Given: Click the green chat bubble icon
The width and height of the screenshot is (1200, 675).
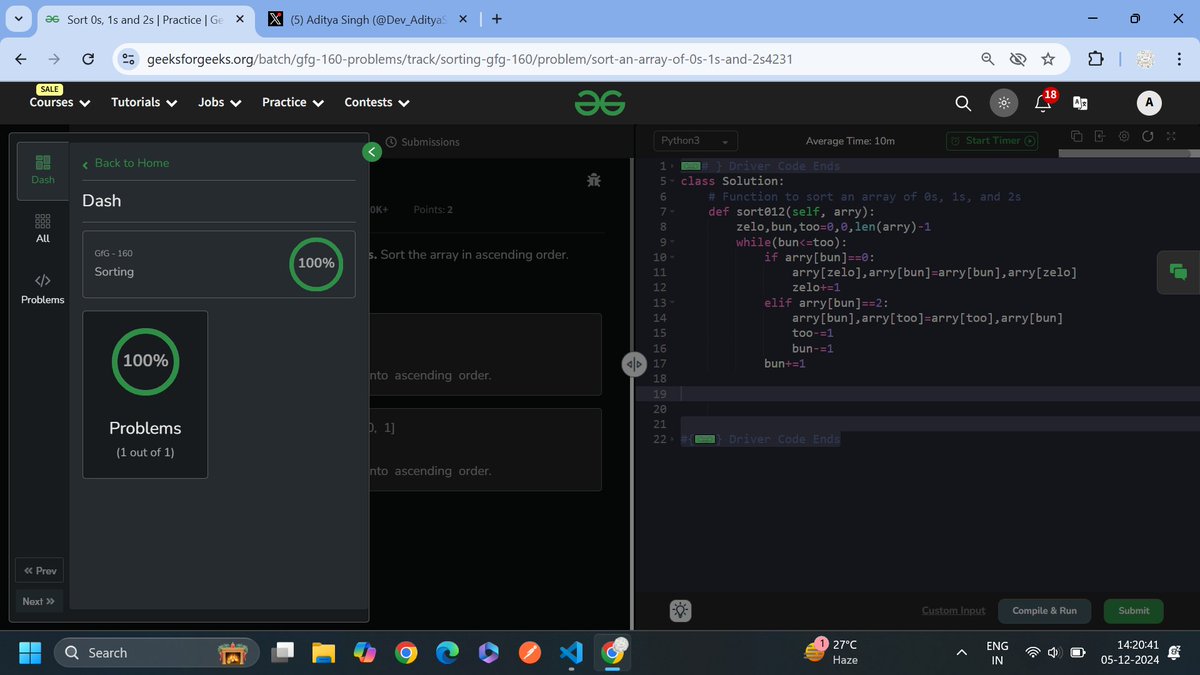Looking at the screenshot, I should click(1178, 272).
